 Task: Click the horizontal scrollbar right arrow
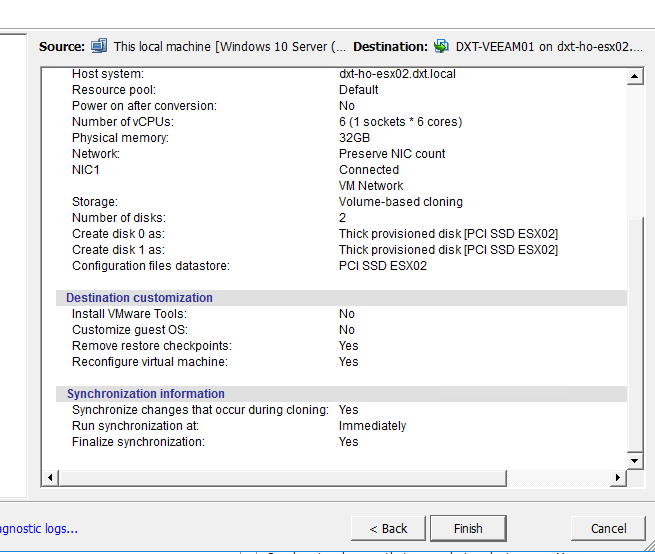[618, 477]
